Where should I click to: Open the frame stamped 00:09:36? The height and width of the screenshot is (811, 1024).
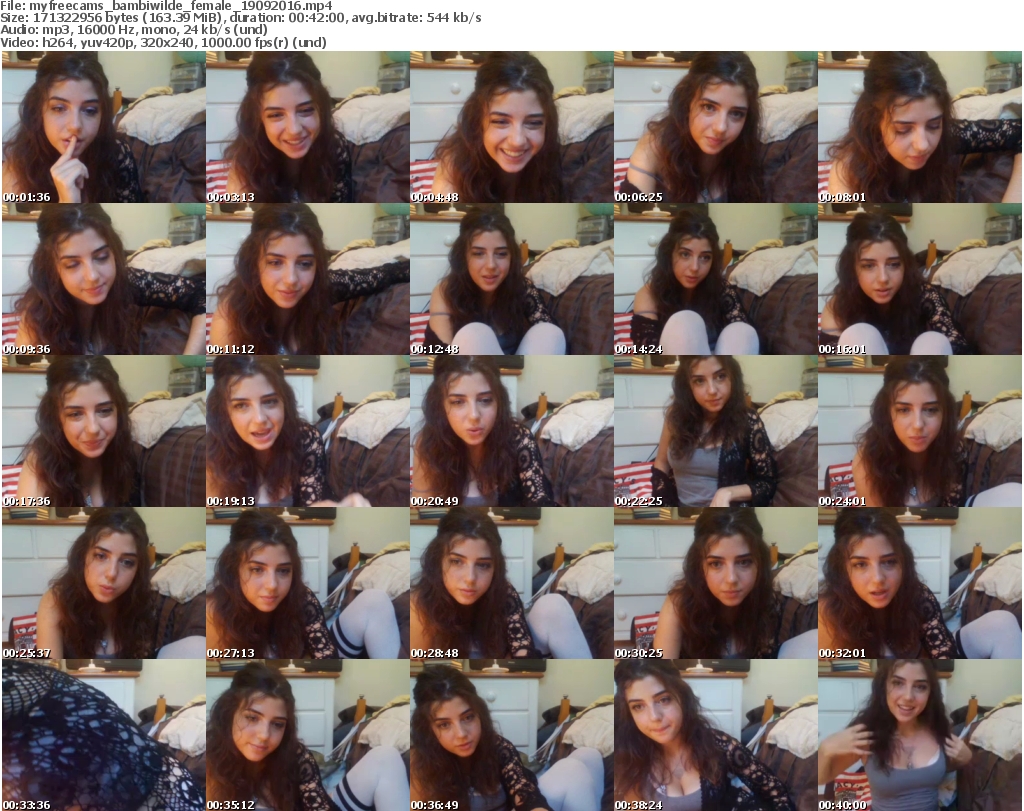[x=104, y=279]
